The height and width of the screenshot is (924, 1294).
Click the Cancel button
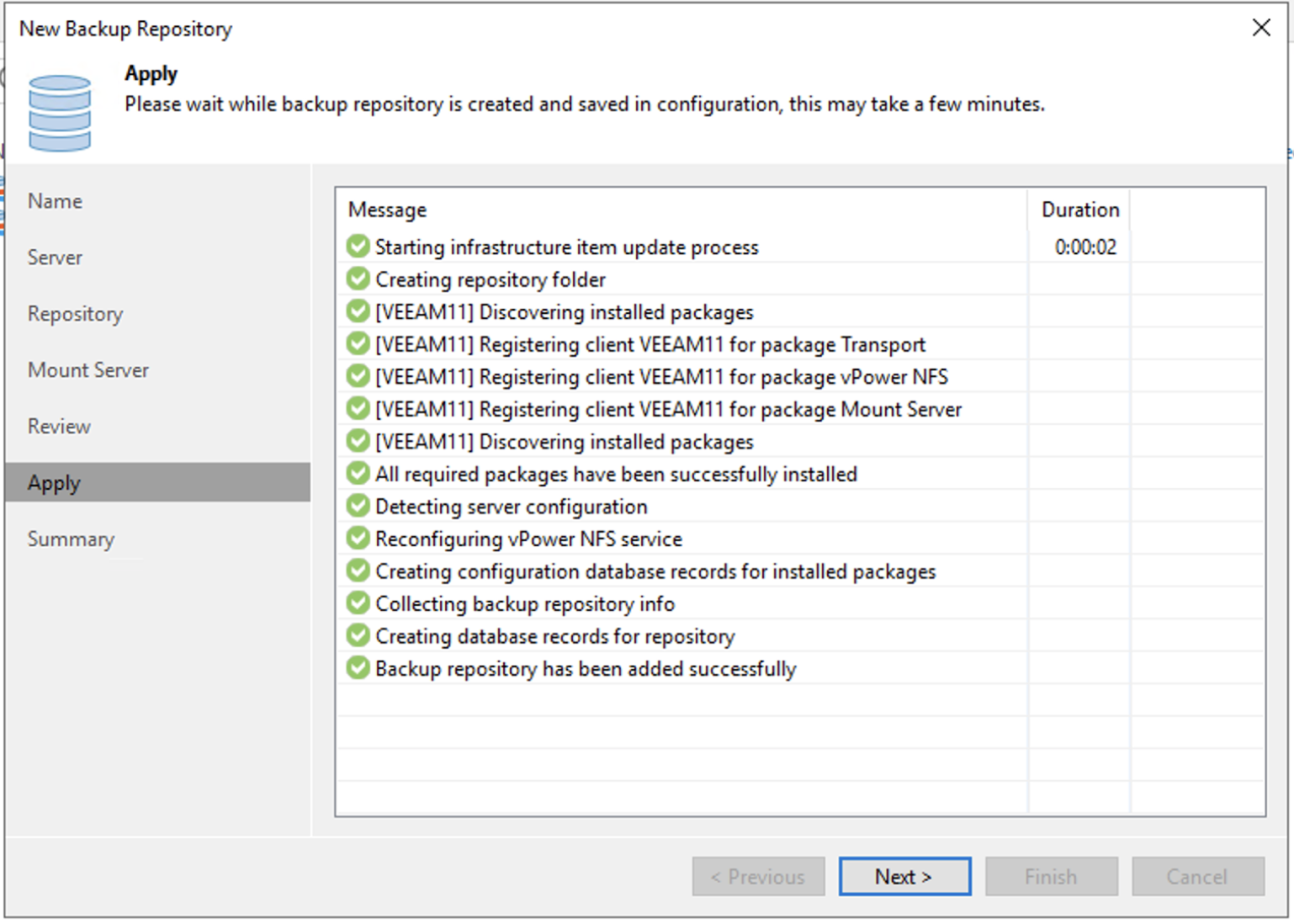1197,876
